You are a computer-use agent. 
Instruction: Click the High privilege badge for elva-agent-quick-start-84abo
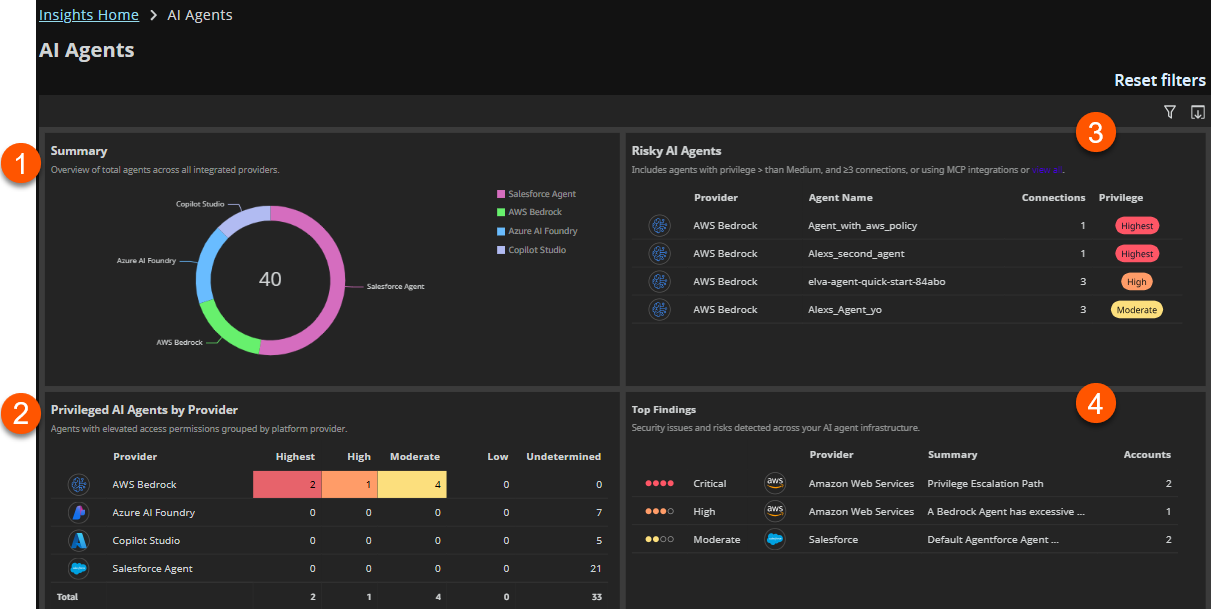click(x=1137, y=282)
